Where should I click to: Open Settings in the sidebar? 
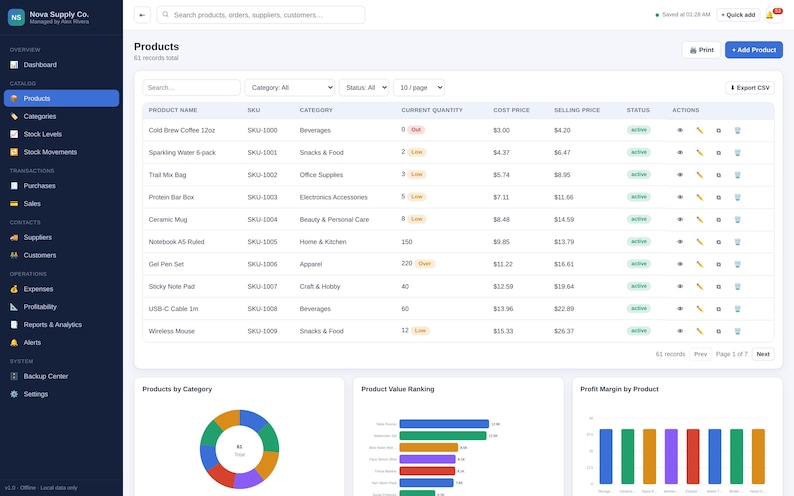click(61, 394)
